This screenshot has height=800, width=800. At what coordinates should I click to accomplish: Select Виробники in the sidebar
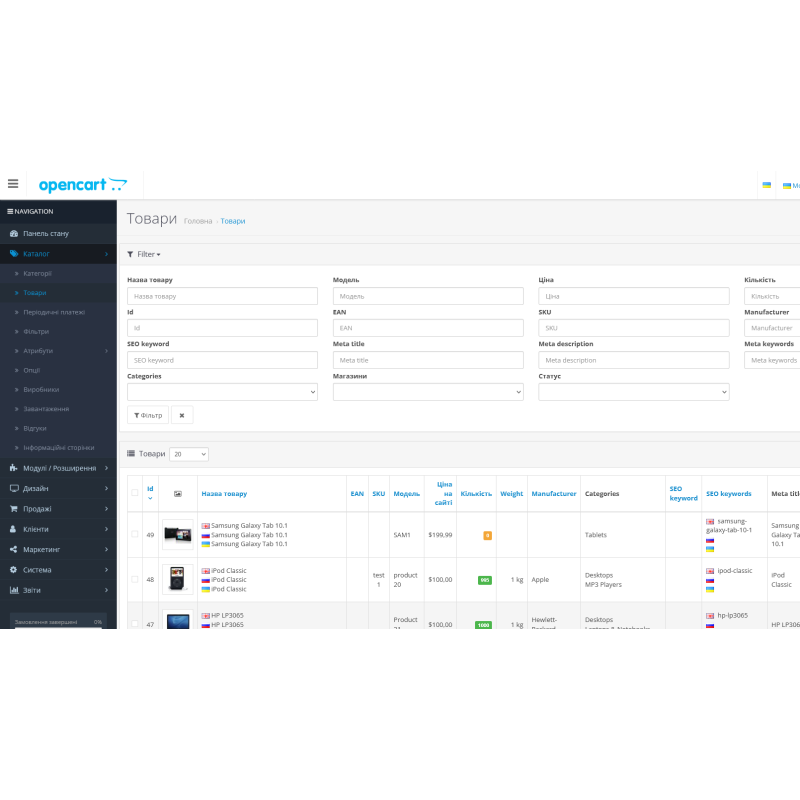41,389
